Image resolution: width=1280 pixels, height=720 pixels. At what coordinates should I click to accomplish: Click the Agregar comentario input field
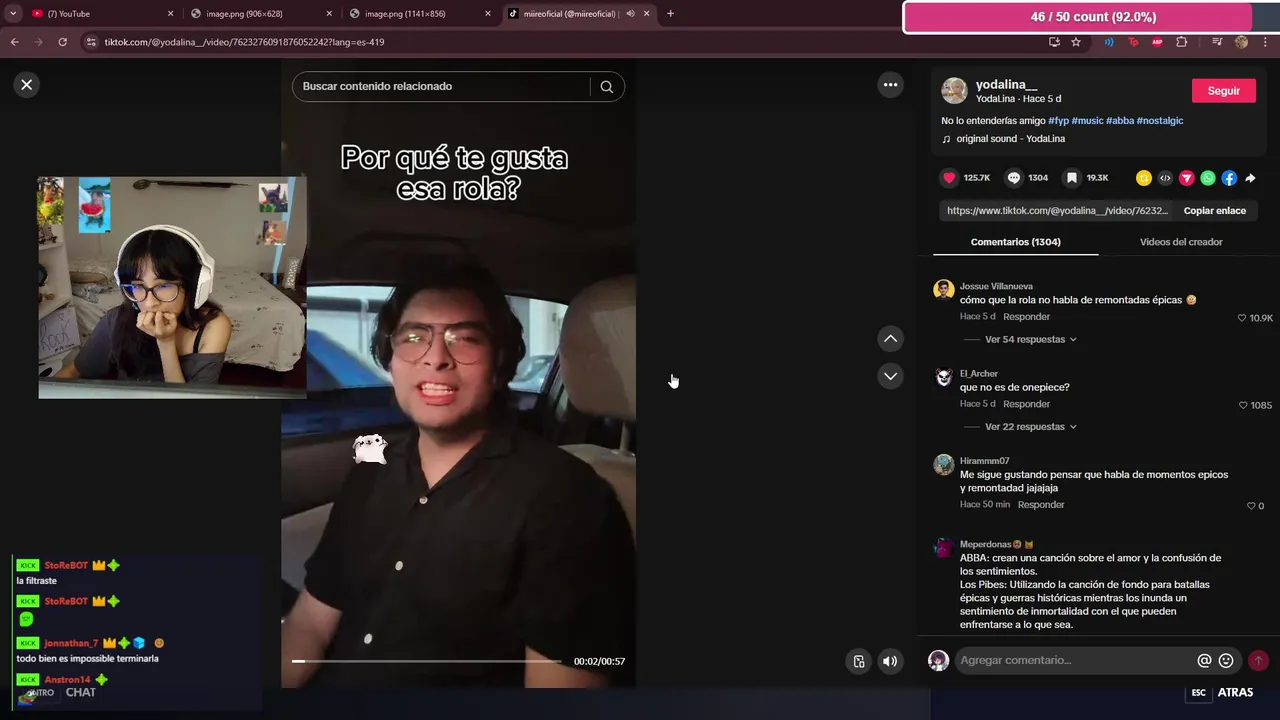(x=1075, y=660)
